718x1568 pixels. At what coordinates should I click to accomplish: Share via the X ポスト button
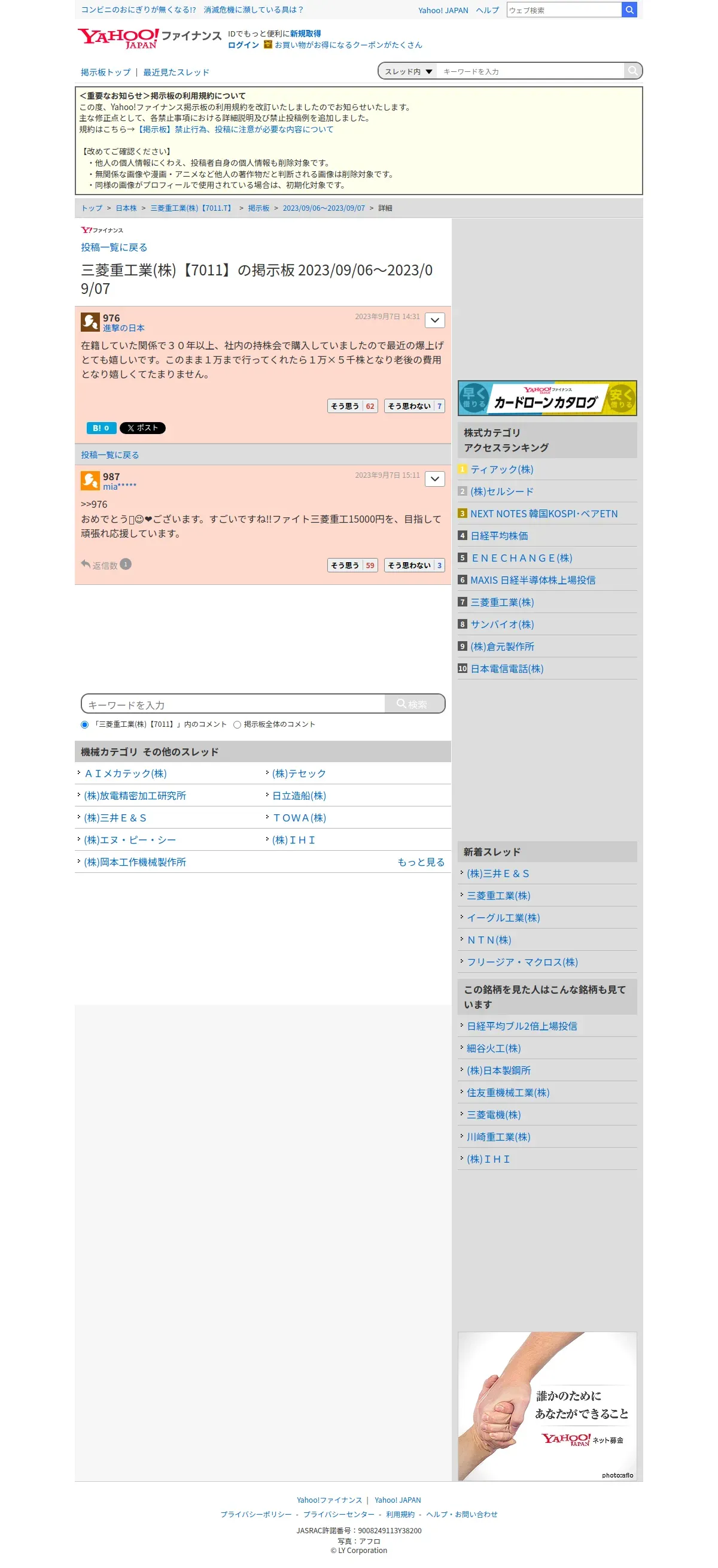142,428
